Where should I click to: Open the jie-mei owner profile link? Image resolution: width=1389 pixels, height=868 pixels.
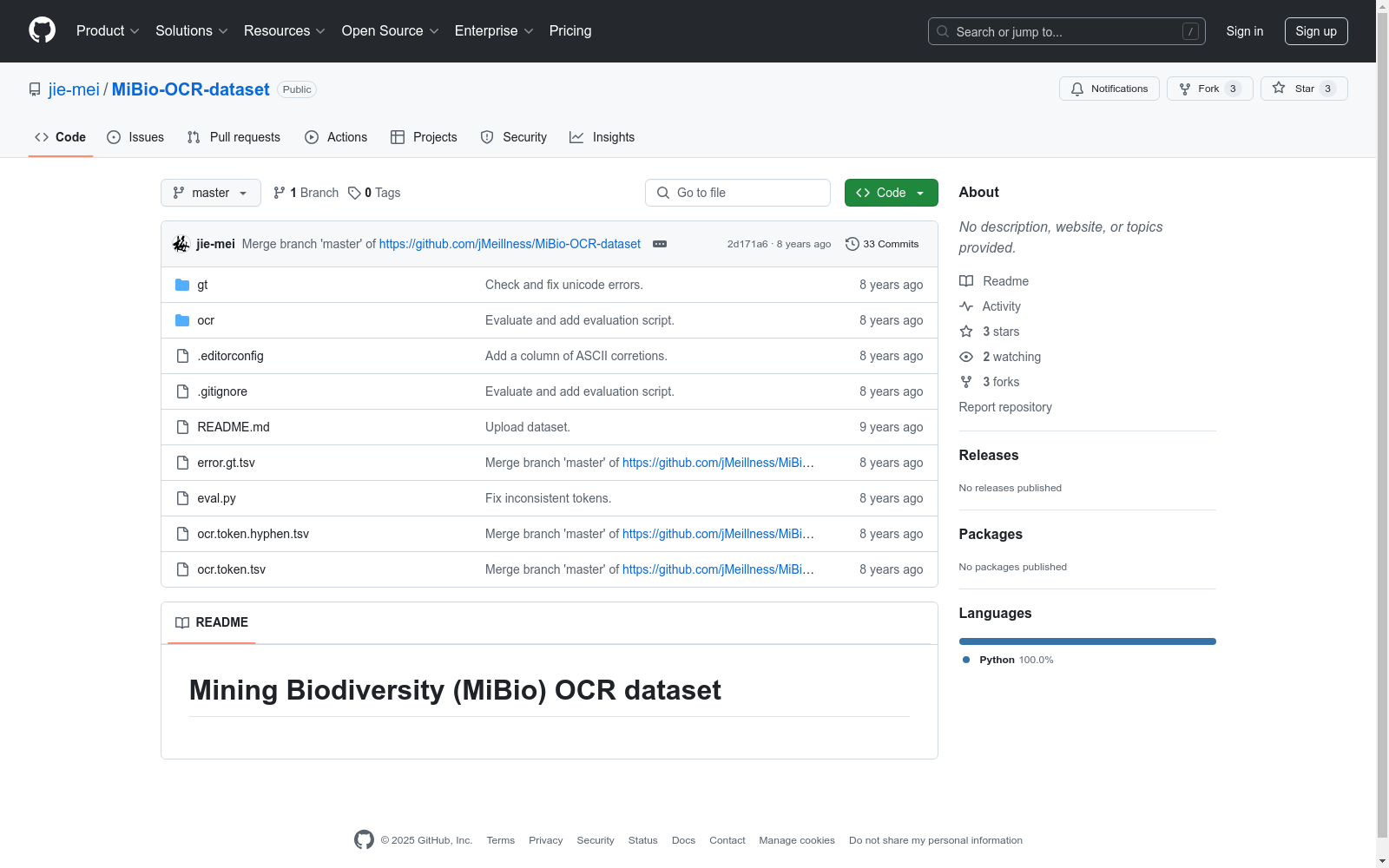(74, 89)
